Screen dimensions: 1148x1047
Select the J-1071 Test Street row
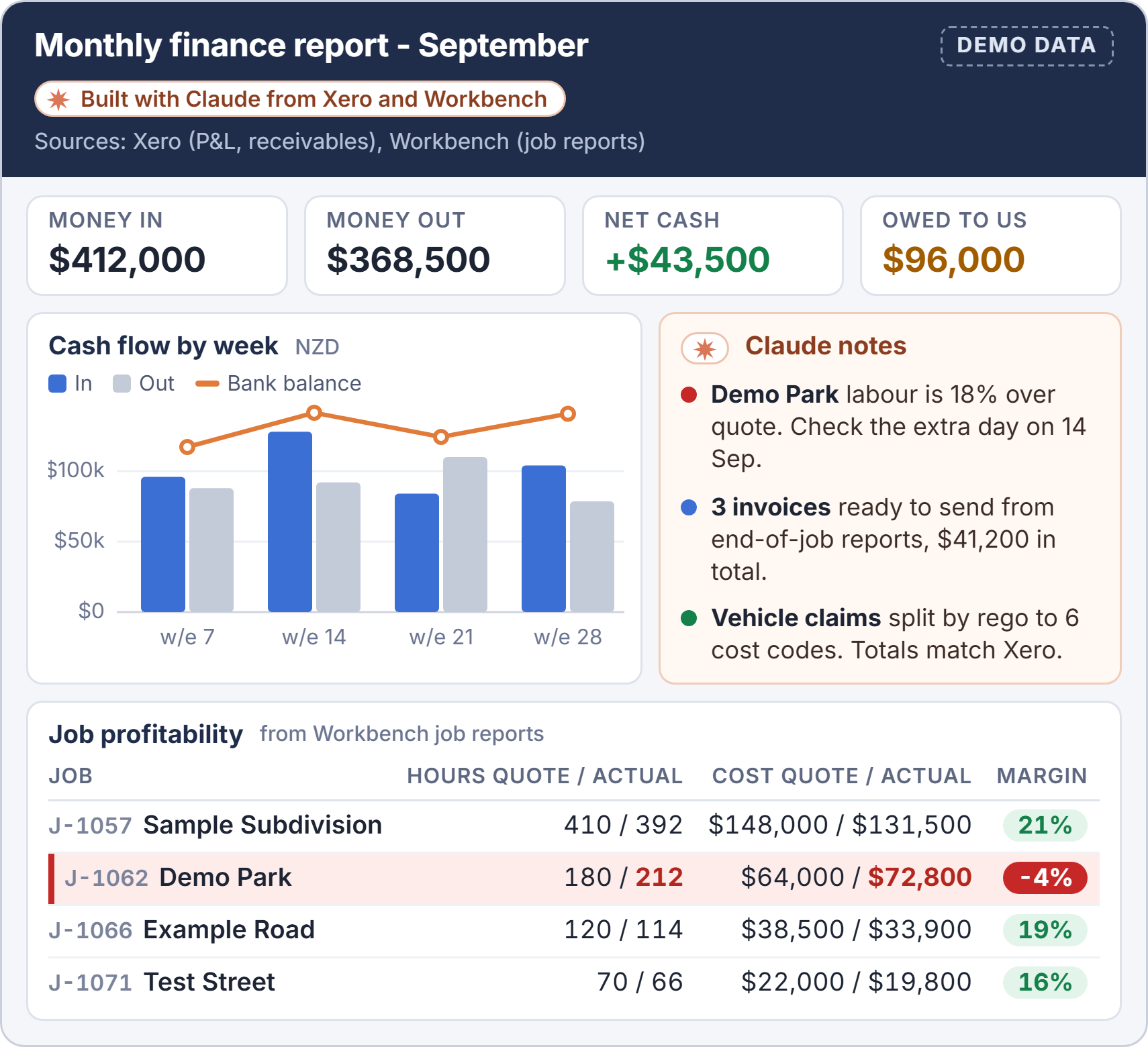click(574, 983)
